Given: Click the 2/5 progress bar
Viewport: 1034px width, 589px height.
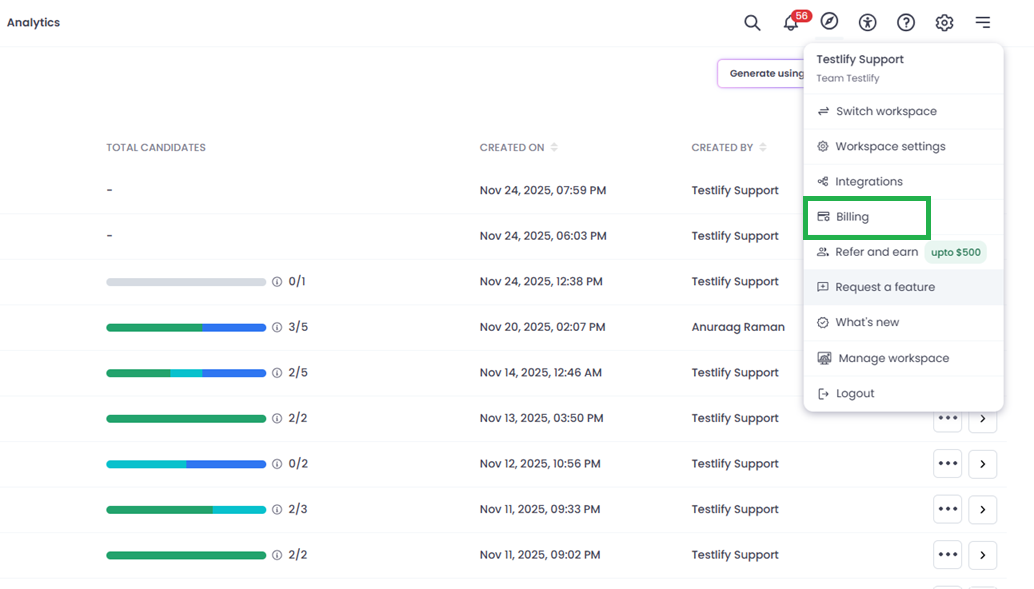Looking at the screenshot, I should coord(186,373).
